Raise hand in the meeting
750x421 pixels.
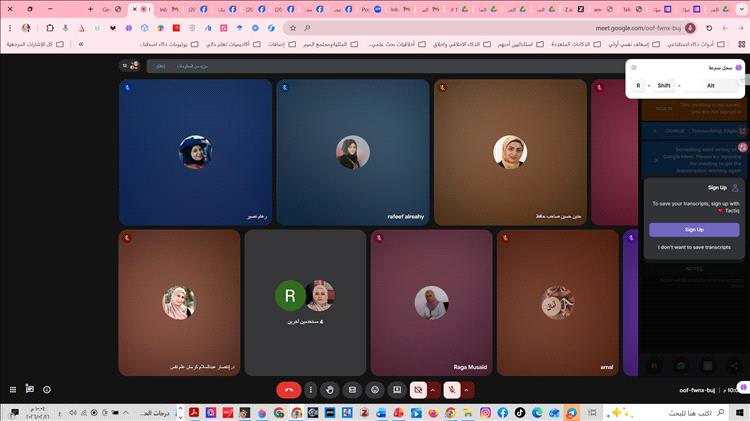[331, 389]
